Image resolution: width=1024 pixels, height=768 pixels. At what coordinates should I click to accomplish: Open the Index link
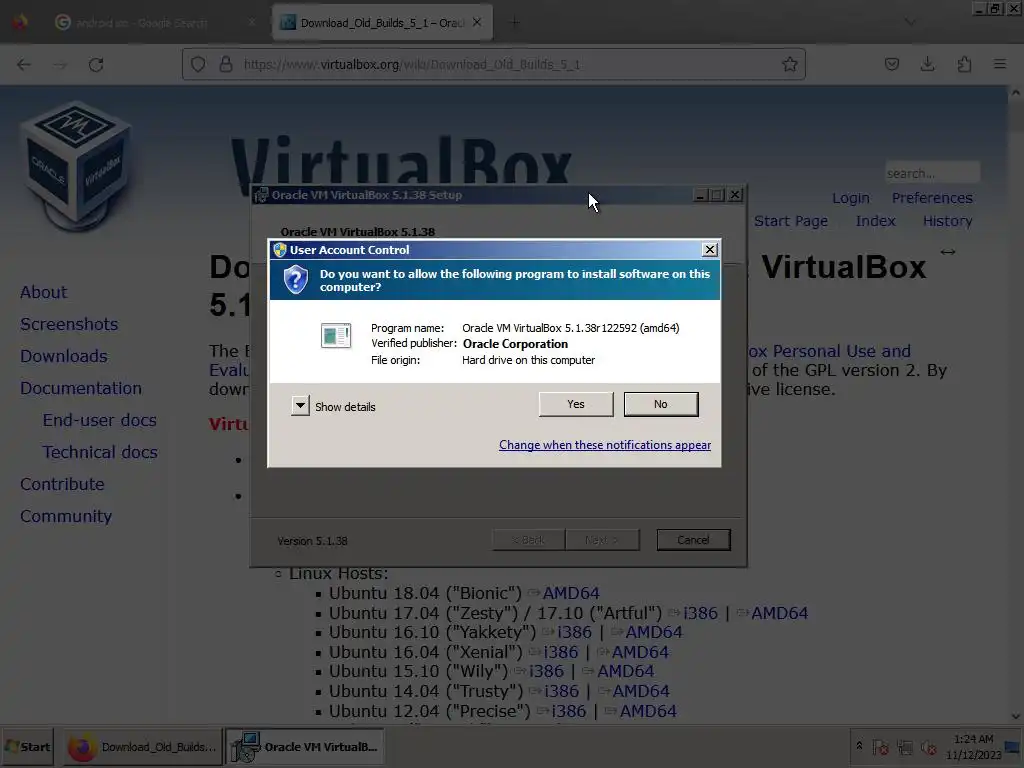(875, 221)
